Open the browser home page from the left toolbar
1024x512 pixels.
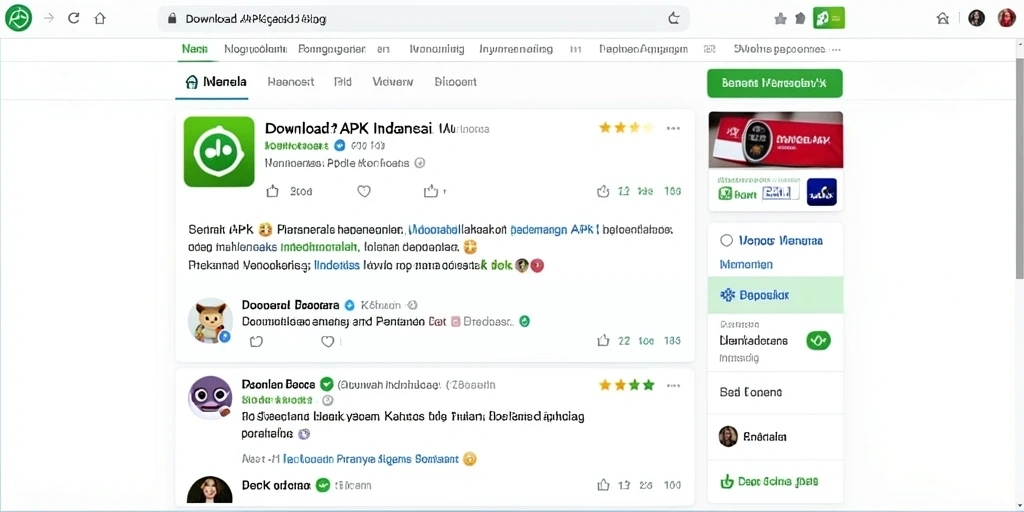[x=99, y=18]
